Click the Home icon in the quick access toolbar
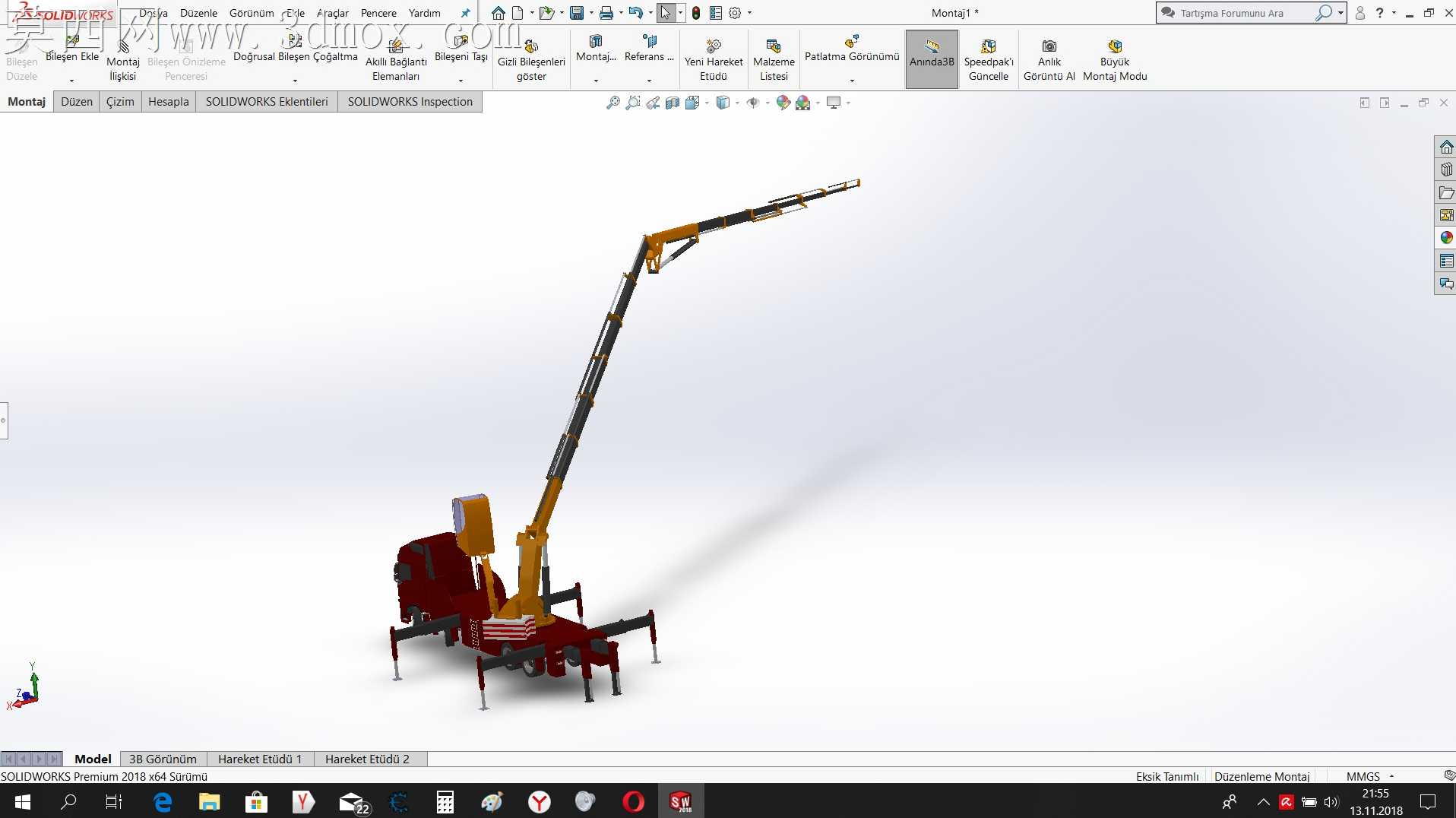 [x=498, y=13]
